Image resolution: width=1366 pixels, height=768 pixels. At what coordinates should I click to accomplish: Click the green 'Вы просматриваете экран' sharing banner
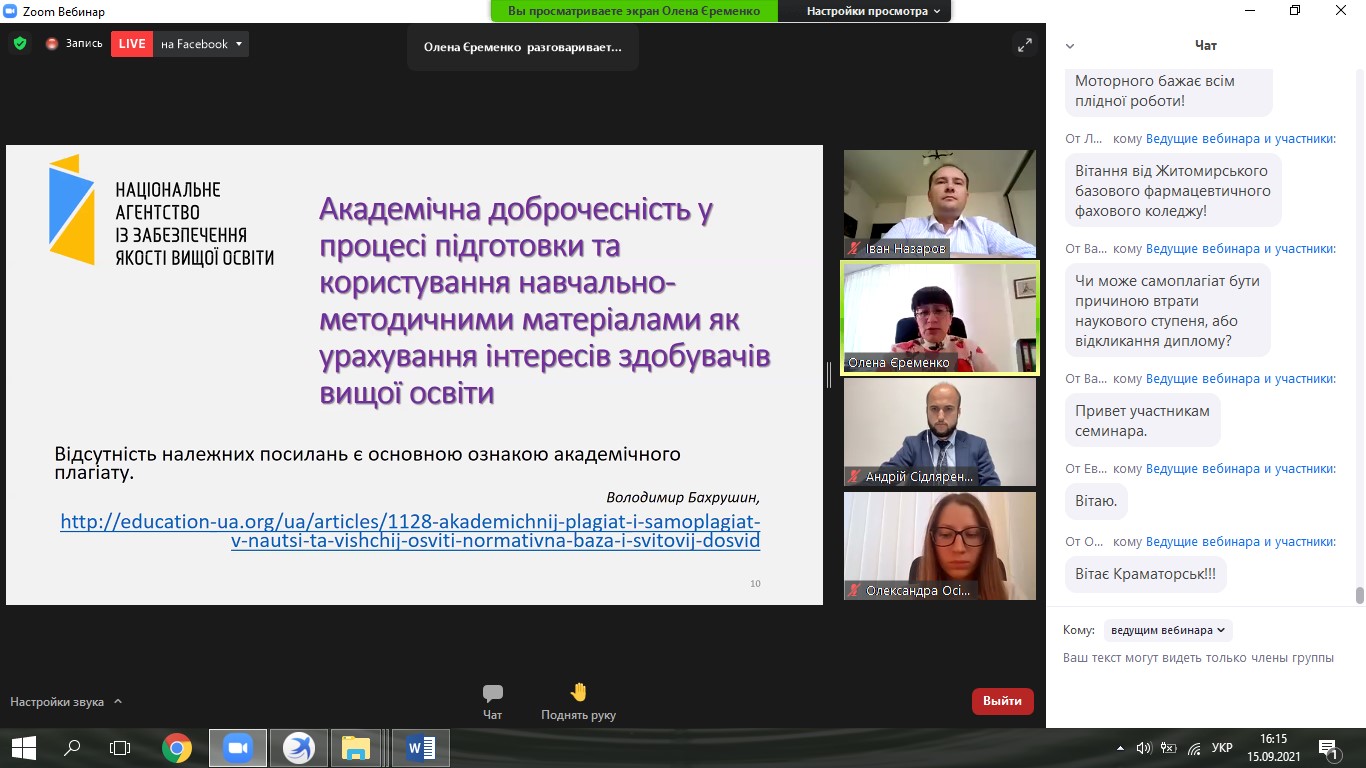point(634,11)
